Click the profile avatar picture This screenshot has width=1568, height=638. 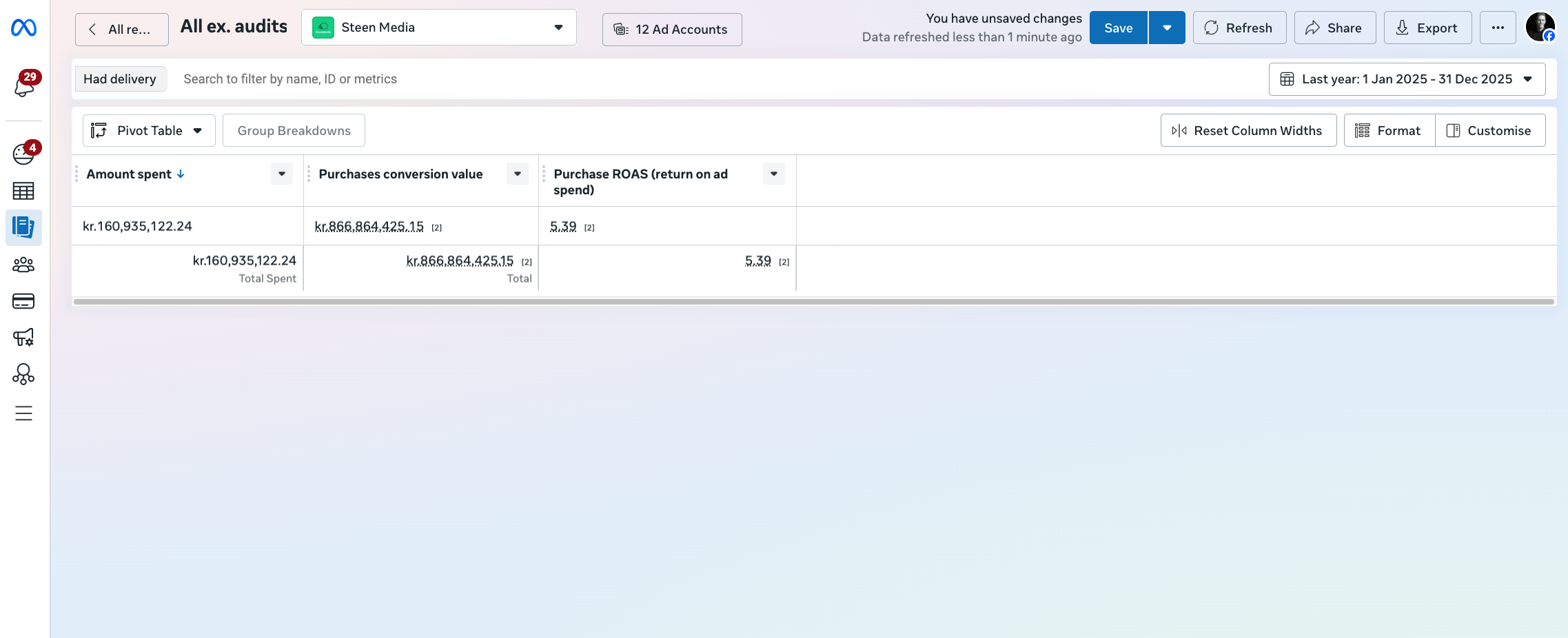(1540, 28)
